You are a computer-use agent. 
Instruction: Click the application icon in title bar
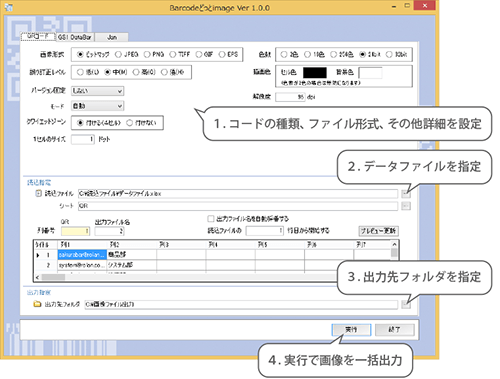coord(9,7)
